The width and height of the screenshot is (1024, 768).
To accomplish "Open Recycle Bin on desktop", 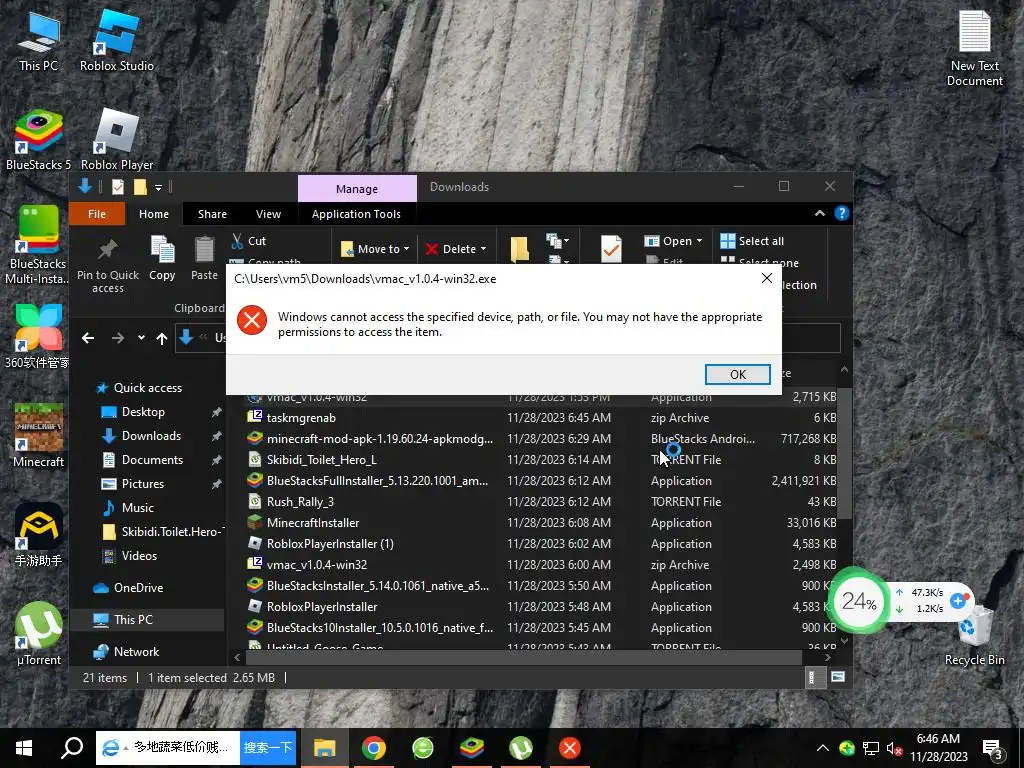I will coord(974,637).
